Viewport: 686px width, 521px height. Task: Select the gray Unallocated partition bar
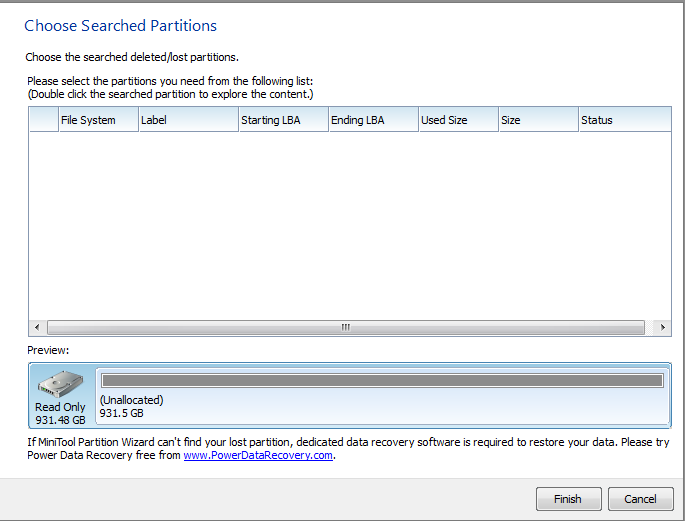pos(382,381)
